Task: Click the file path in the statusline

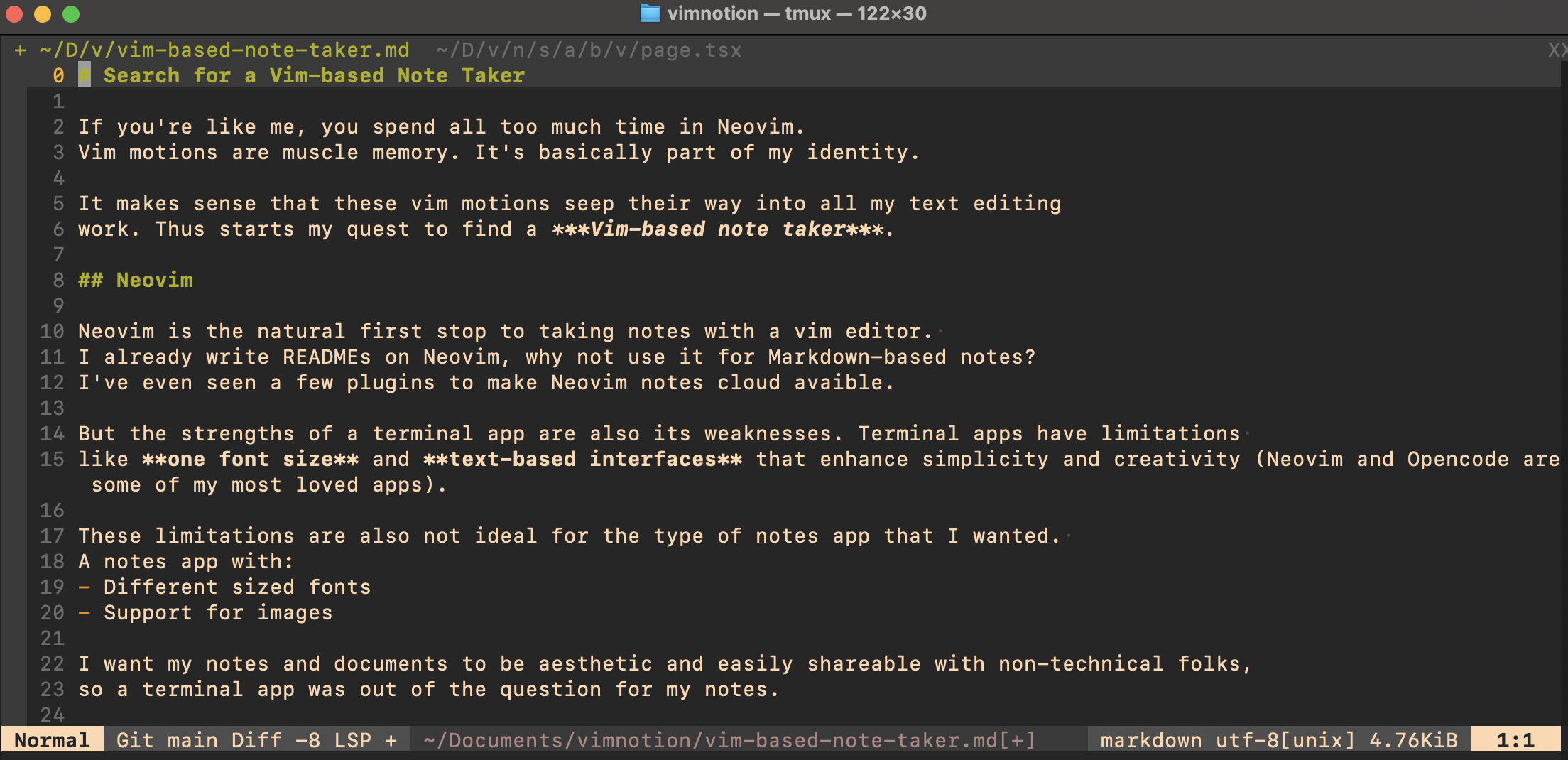Action: pyautogui.click(x=729, y=740)
